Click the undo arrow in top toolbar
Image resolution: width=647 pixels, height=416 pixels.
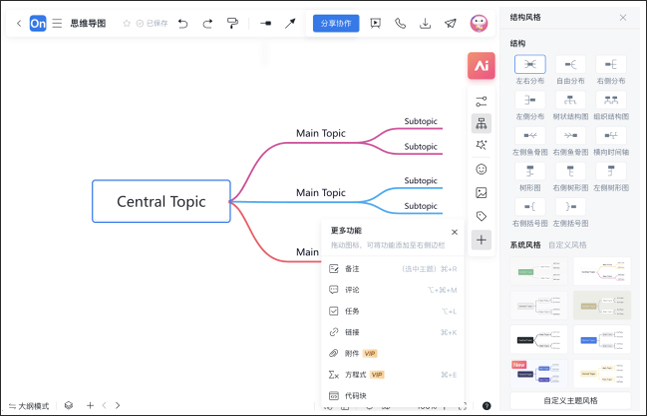click(x=183, y=23)
